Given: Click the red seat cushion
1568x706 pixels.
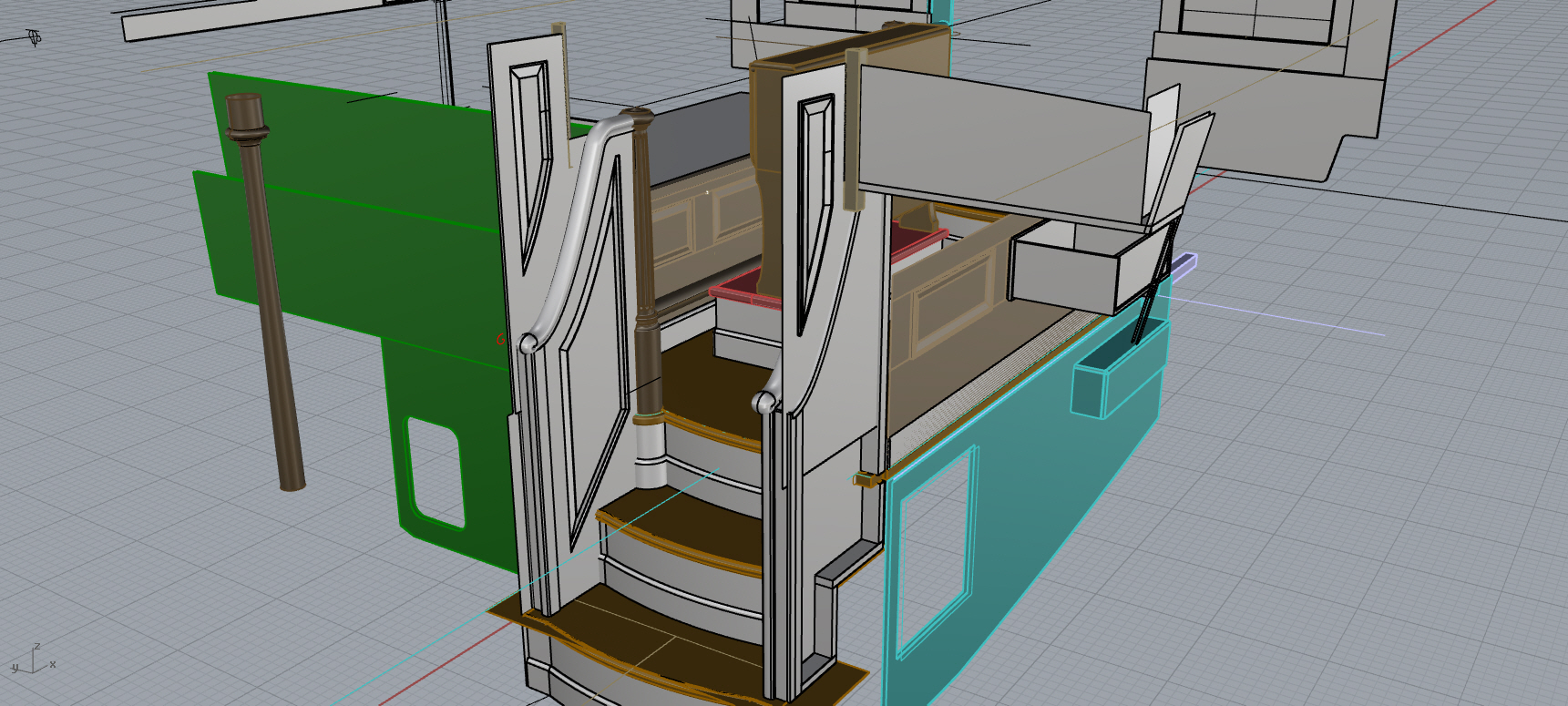Looking at the screenshot, I should (743, 290).
